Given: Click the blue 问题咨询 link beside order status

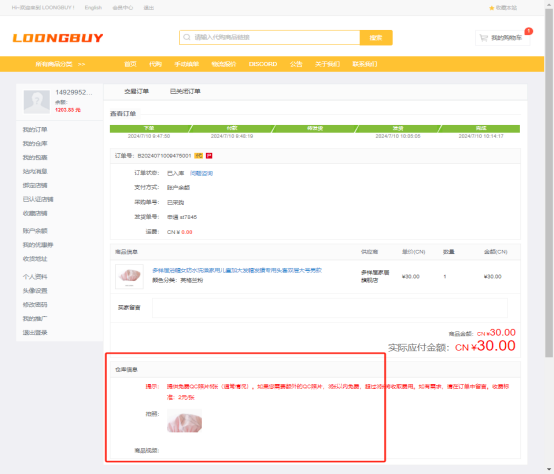Looking at the screenshot, I should point(201,173).
